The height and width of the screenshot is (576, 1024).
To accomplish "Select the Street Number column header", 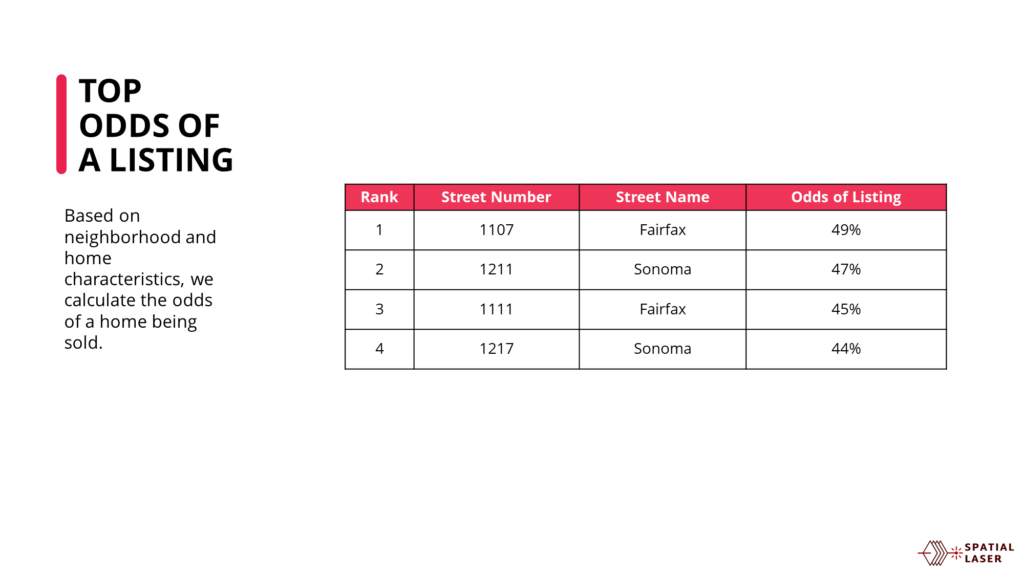I will click(x=496, y=197).
